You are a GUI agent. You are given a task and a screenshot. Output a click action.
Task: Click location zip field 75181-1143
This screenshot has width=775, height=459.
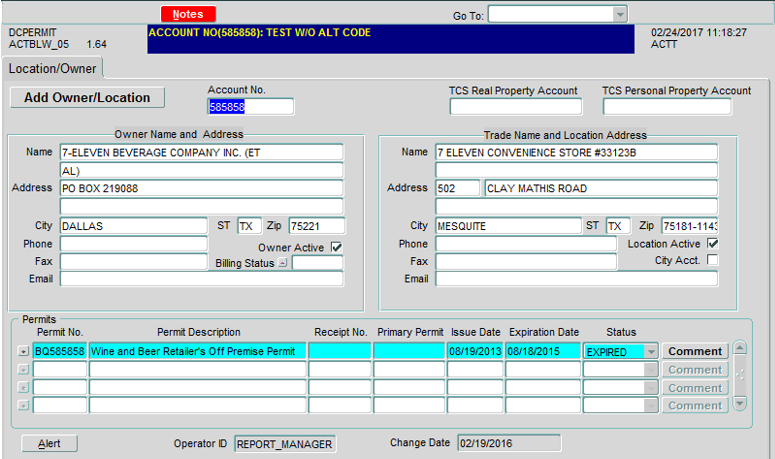coord(689,226)
